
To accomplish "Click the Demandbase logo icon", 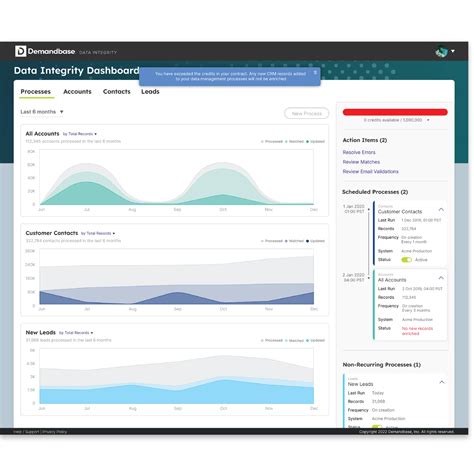I will [20, 51].
